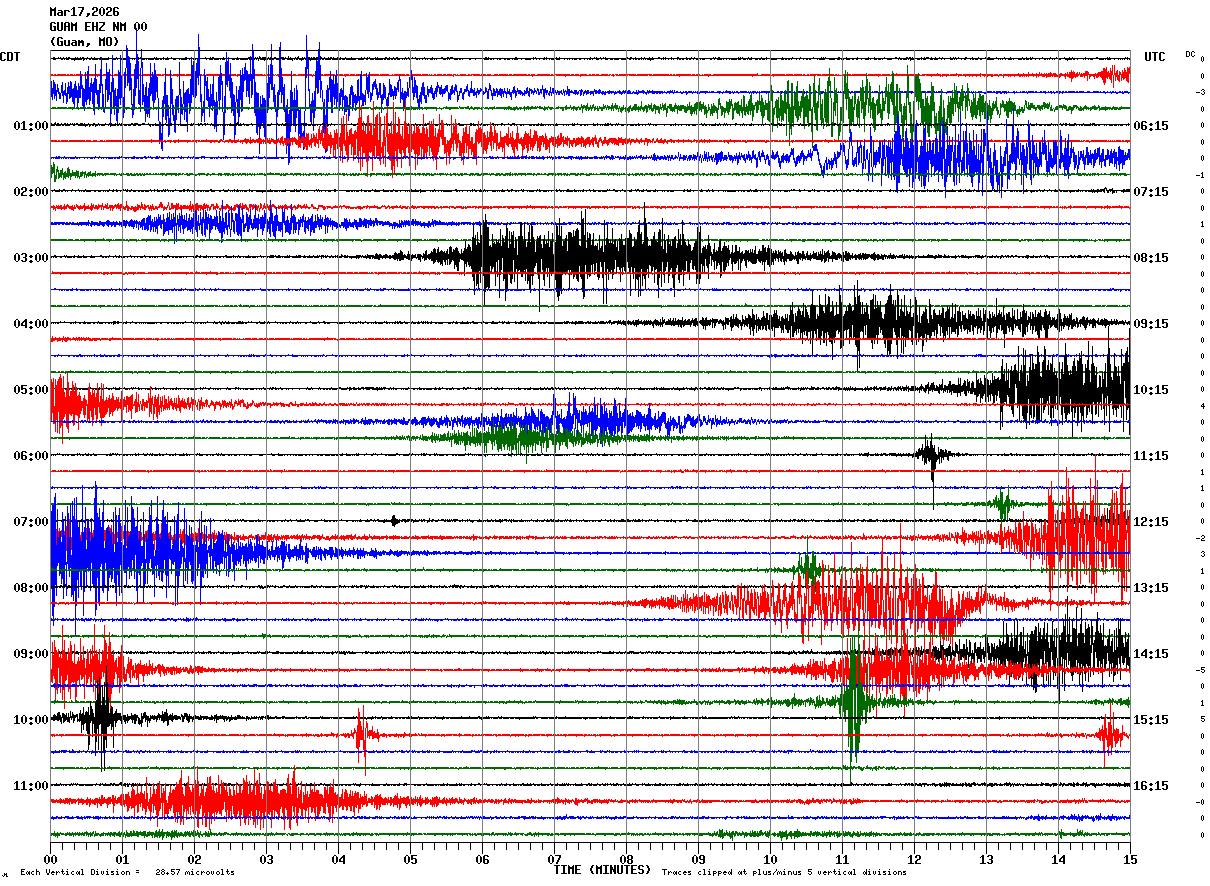Click the 09:15 UTC row label
1210x886 pixels.
pyautogui.click(x=1151, y=324)
